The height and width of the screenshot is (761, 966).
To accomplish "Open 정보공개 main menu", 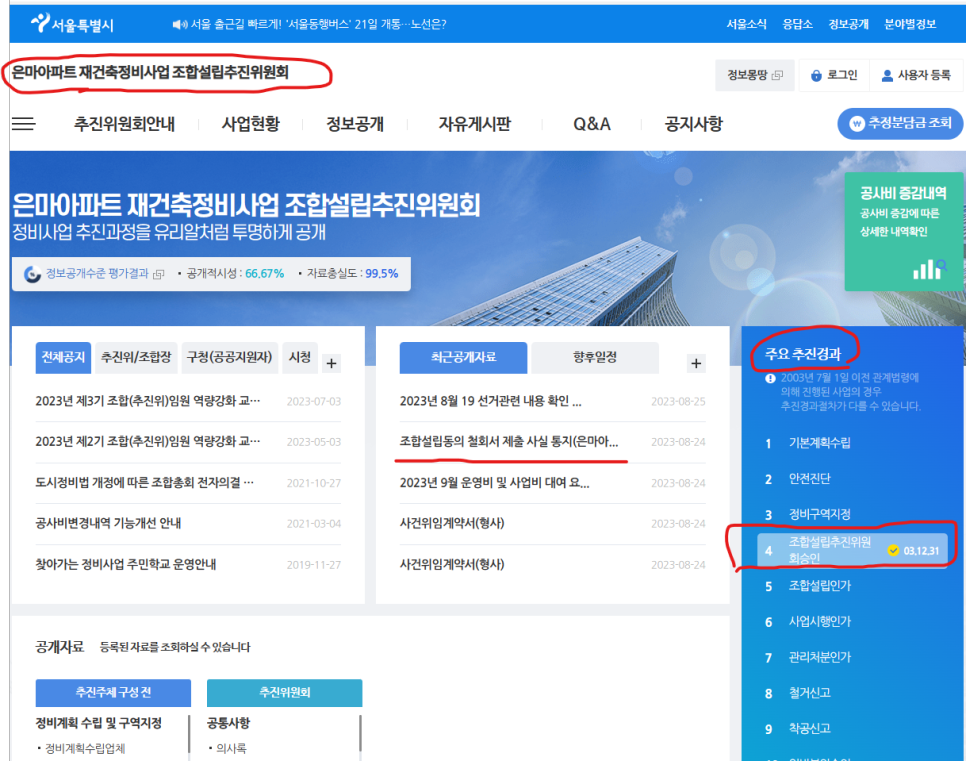I will 355,124.
